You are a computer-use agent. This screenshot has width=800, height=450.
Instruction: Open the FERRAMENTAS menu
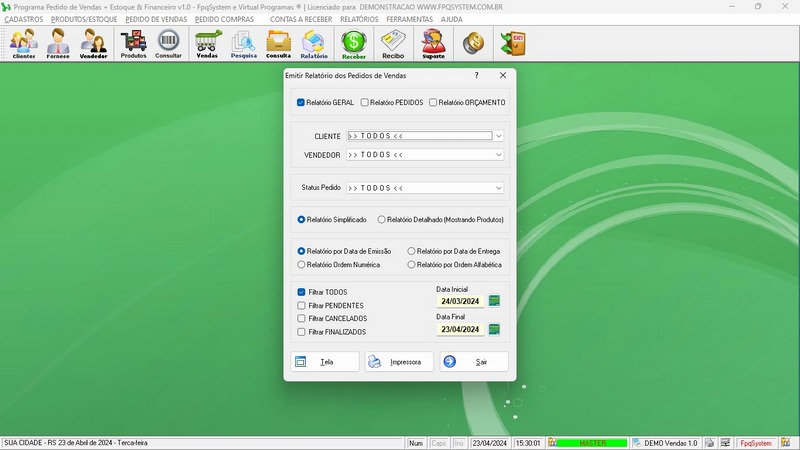(x=409, y=19)
